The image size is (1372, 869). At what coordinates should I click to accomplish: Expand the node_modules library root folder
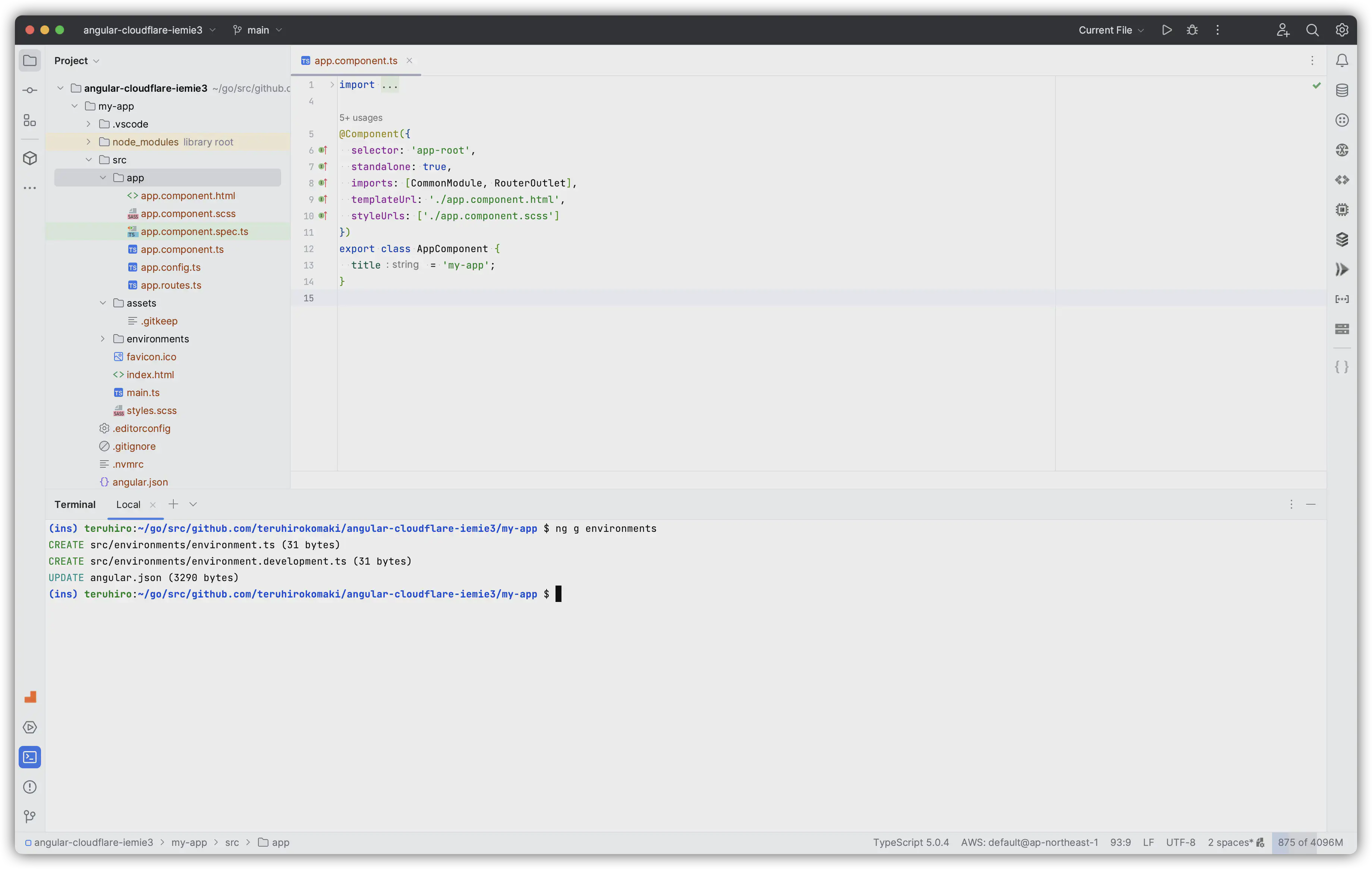pos(89,141)
